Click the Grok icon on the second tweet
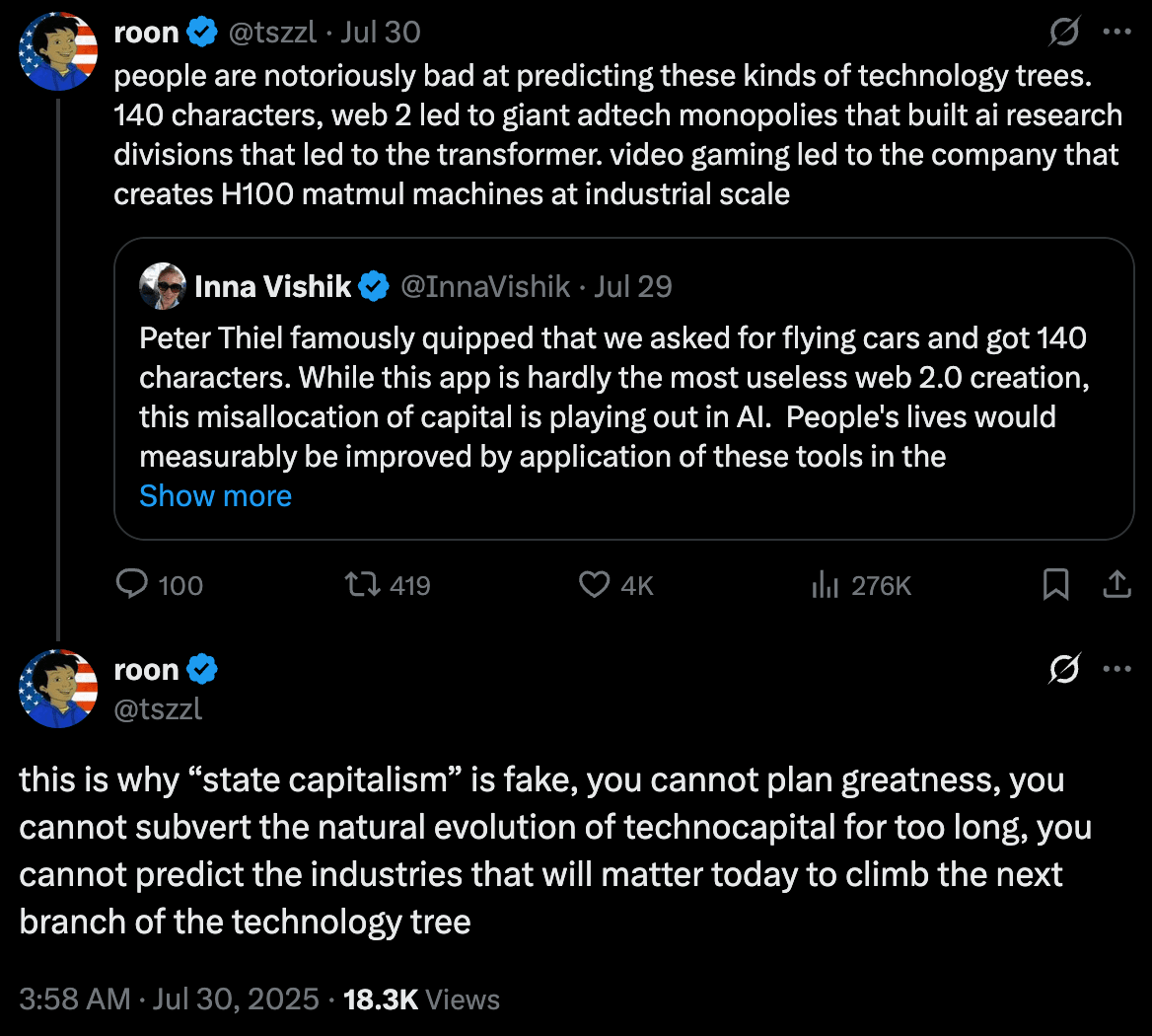1152x1036 pixels. (x=1064, y=670)
